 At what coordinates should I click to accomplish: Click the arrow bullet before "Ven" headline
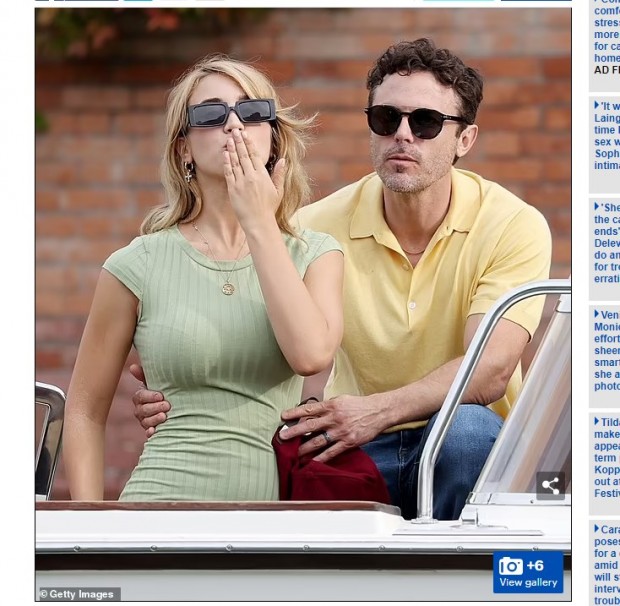[x=597, y=314]
